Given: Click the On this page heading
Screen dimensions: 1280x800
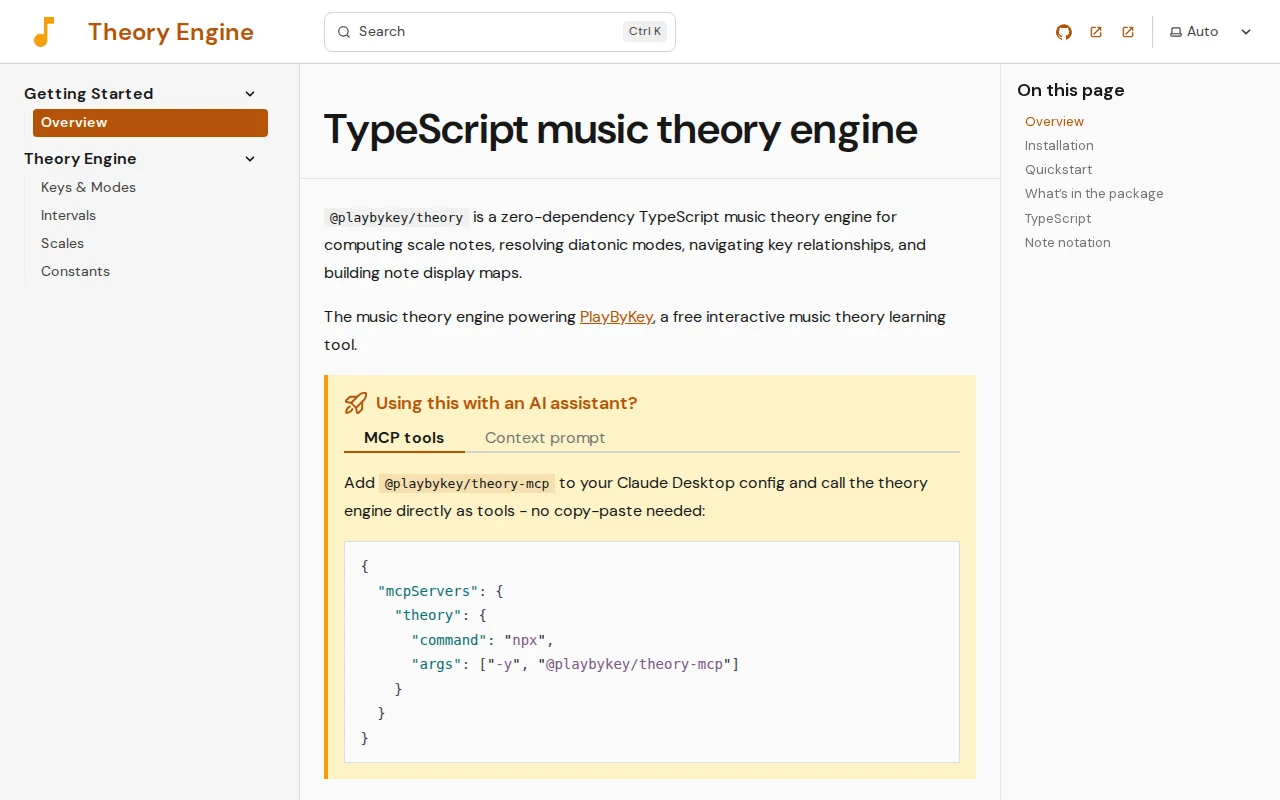Looking at the screenshot, I should pyautogui.click(x=1071, y=90).
